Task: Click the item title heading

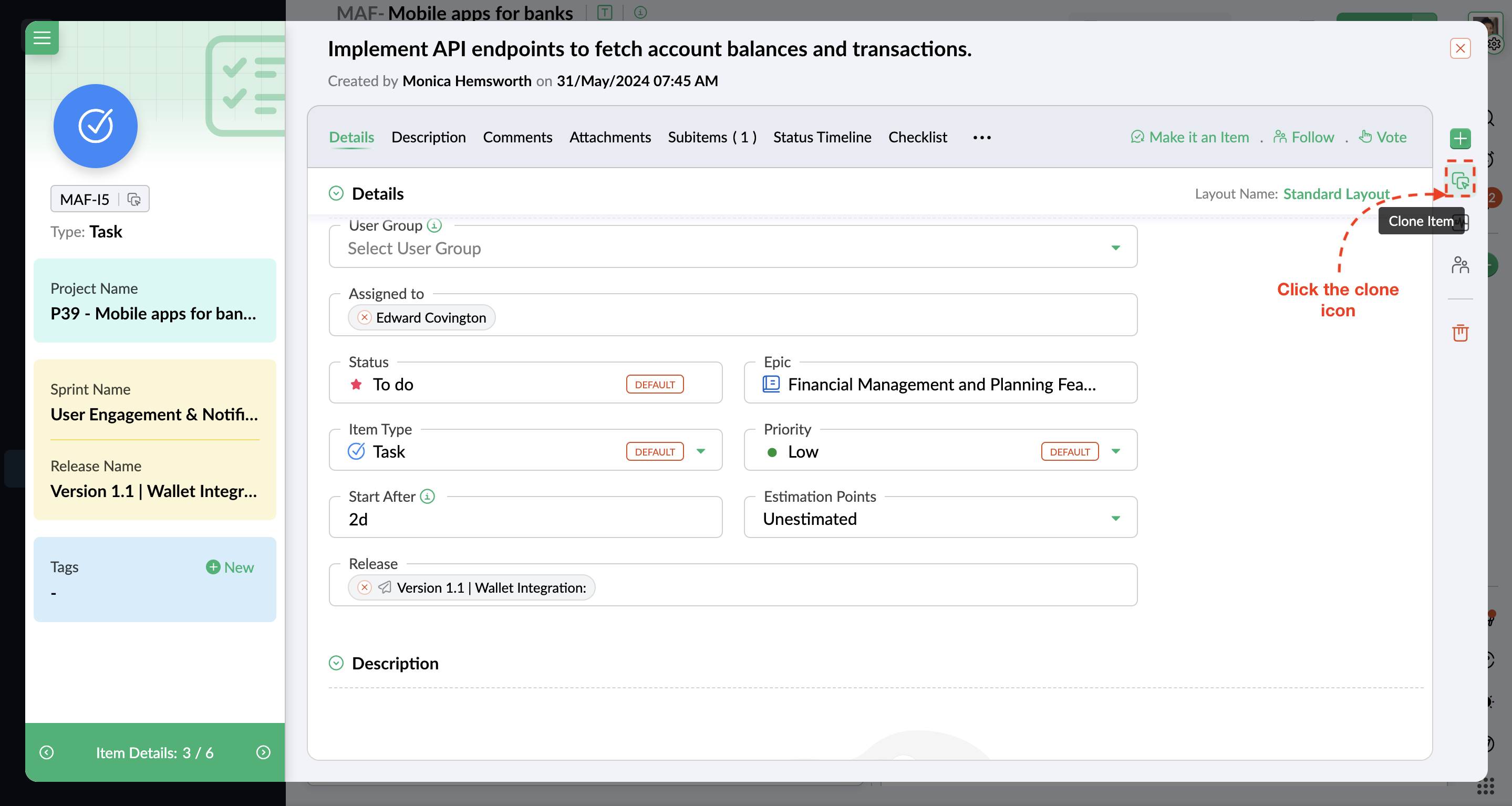Action: pos(649,49)
